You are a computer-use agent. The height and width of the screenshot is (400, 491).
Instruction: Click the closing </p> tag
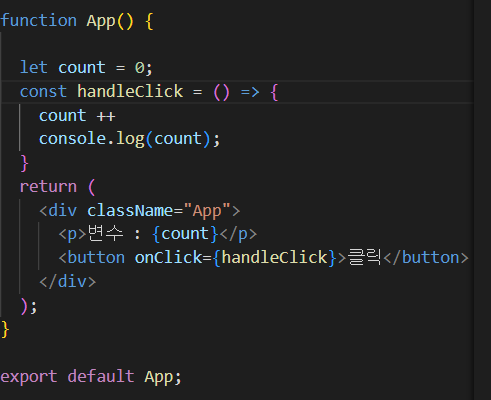(x=239, y=234)
